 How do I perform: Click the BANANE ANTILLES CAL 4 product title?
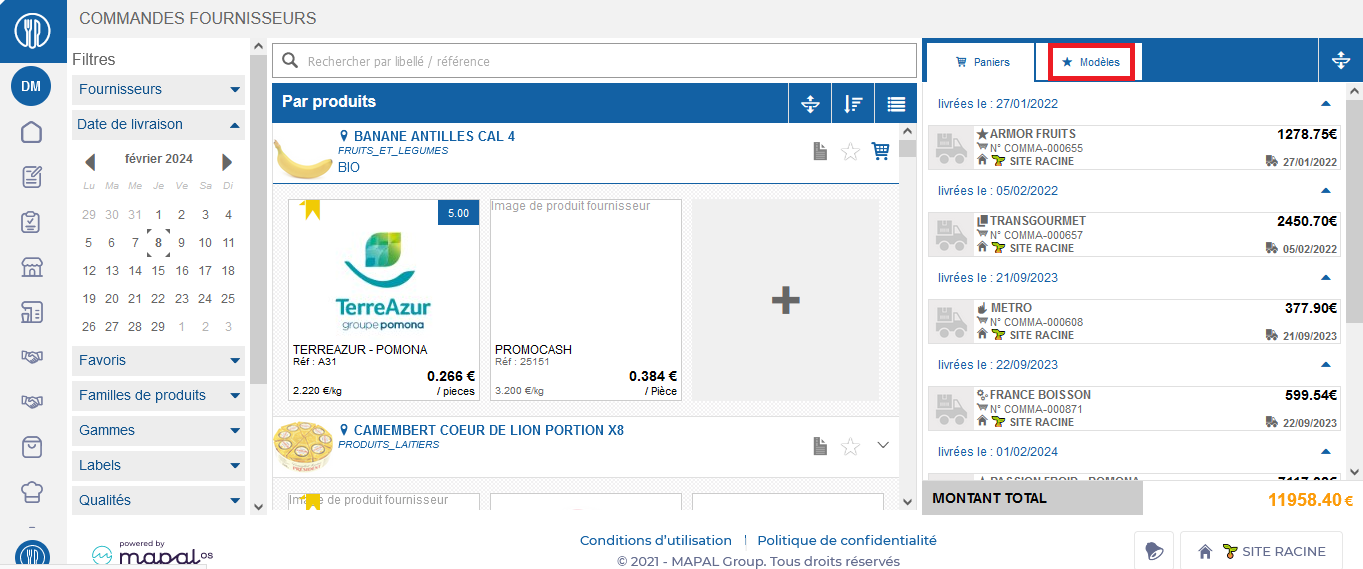[434, 136]
